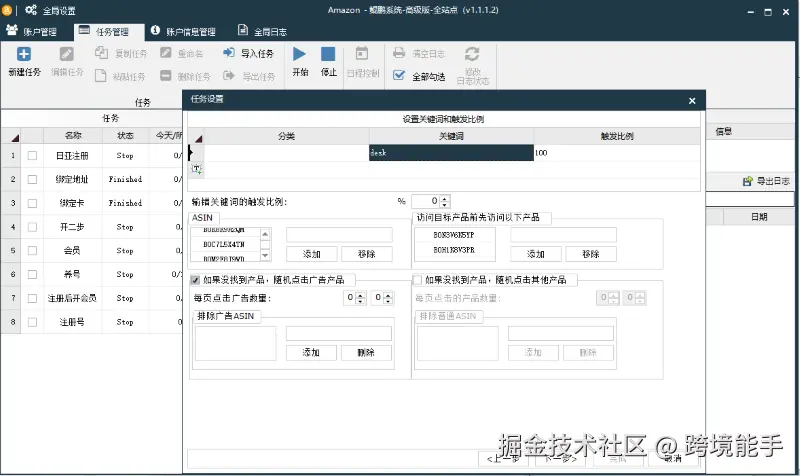This screenshot has height=476, width=800.
Task: Click 添加 button in 排除广告ASIN group
Action: (311, 353)
